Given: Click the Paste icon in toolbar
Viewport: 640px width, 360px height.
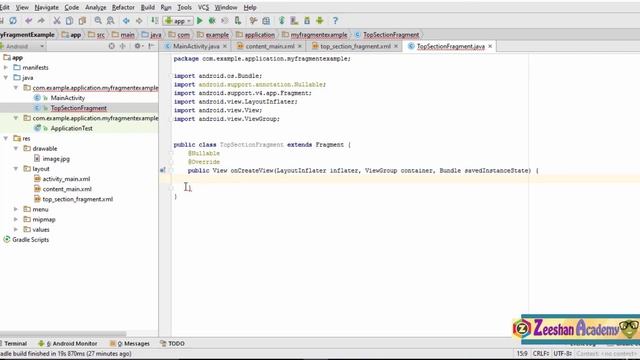Looking at the screenshot, I should click(82, 20).
